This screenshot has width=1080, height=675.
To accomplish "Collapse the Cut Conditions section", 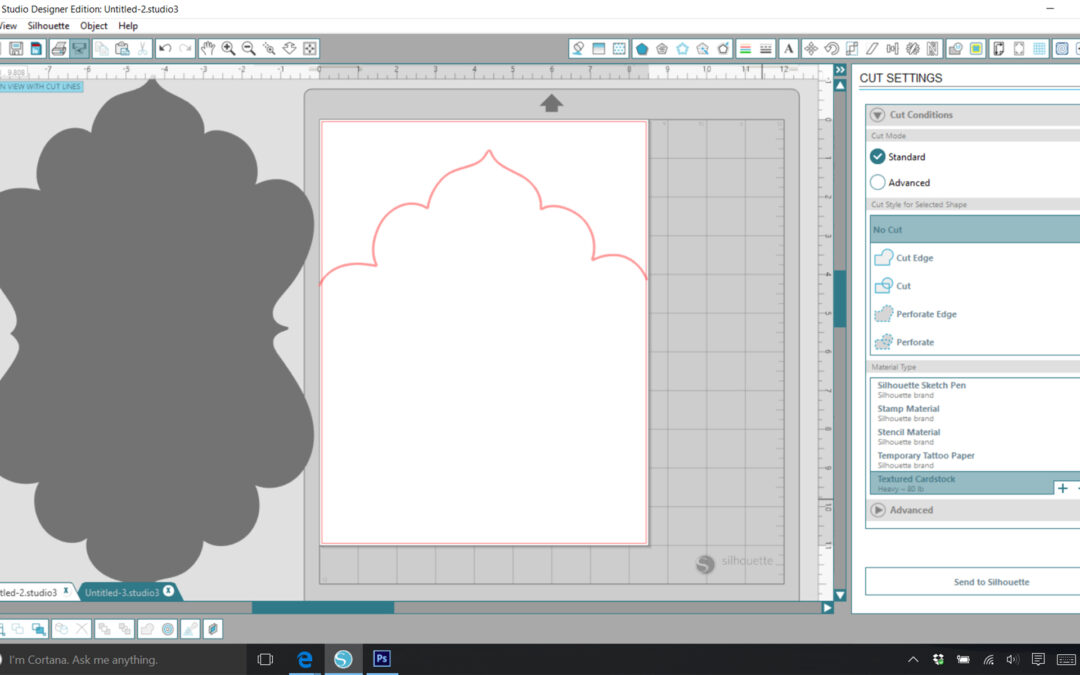I will 877,115.
